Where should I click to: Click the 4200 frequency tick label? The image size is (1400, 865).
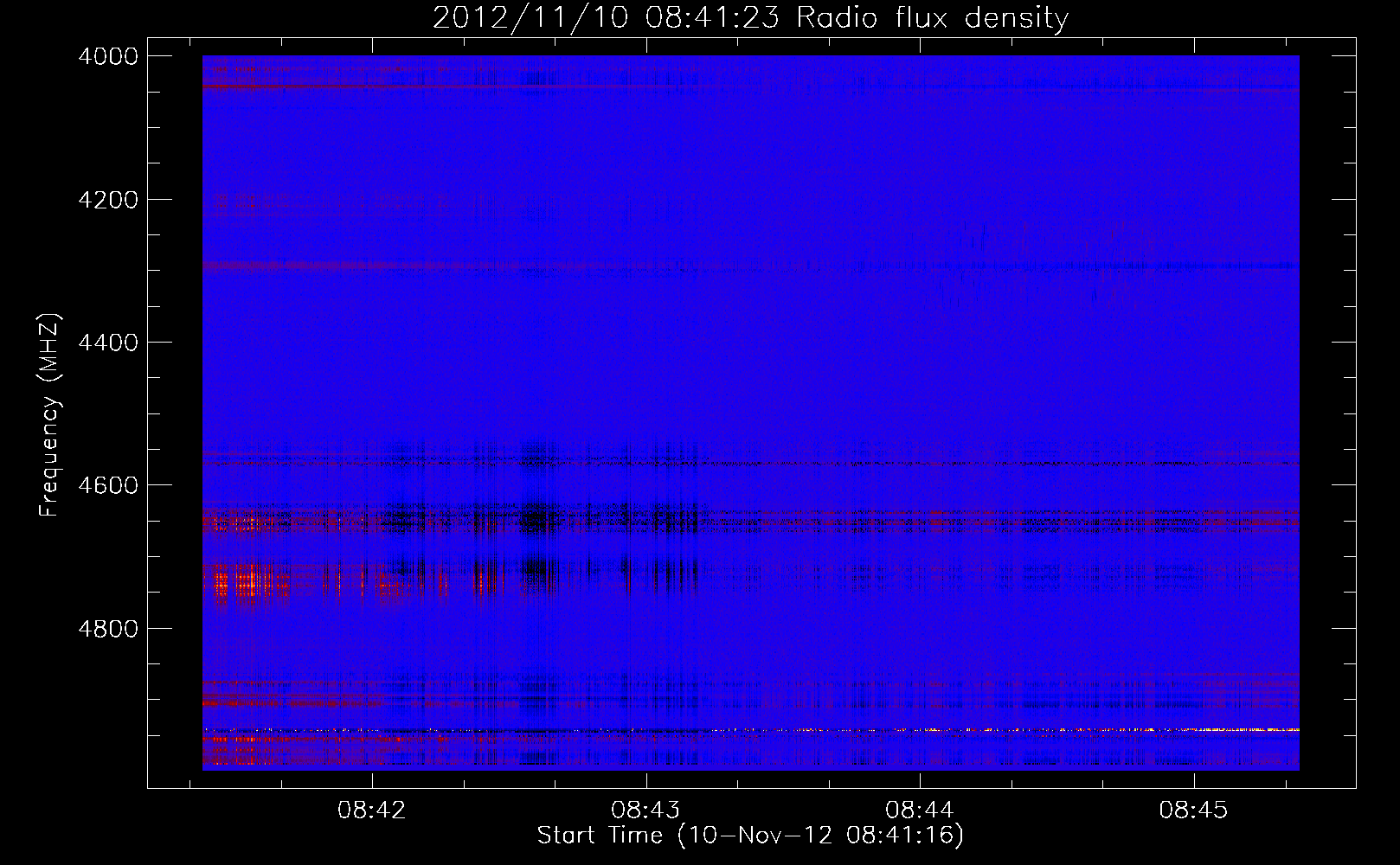(x=108, y=200)
